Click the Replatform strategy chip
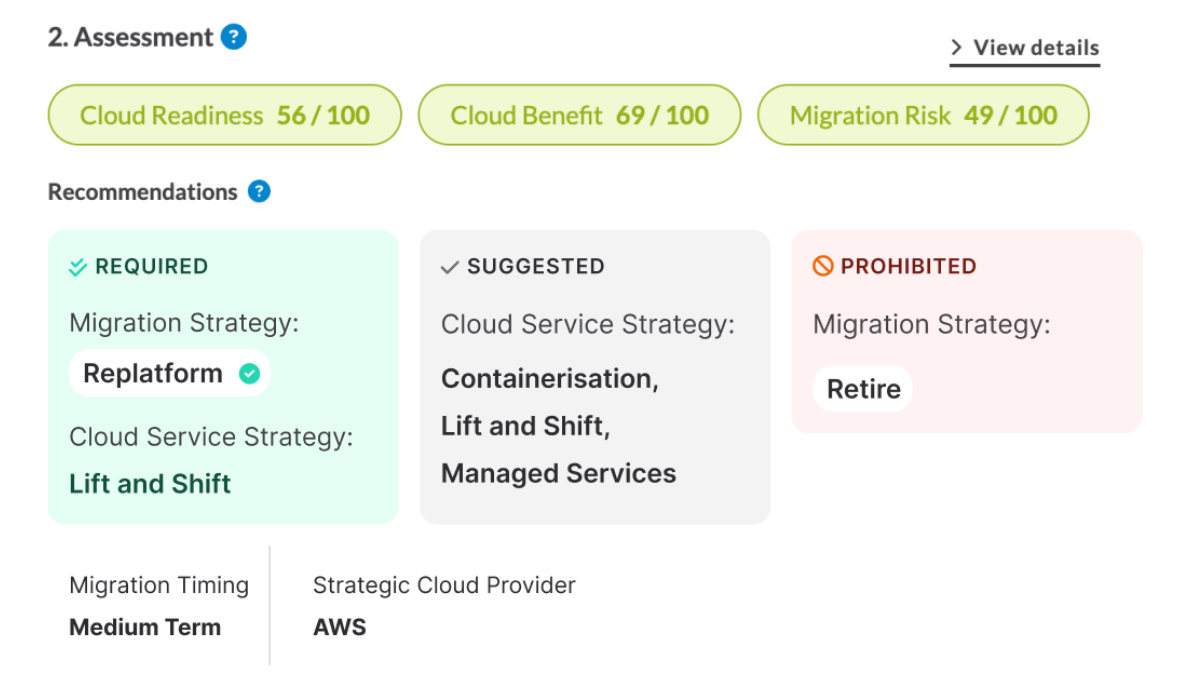The height and width of the screenshot is (675, 1200). (x=170, y=374)
